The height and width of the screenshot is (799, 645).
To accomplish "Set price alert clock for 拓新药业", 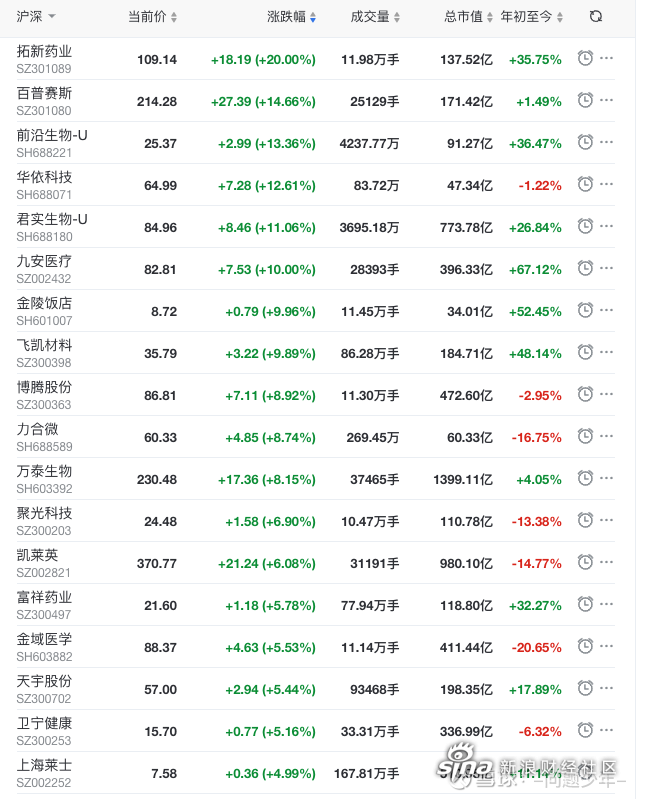I will [585, 58].
